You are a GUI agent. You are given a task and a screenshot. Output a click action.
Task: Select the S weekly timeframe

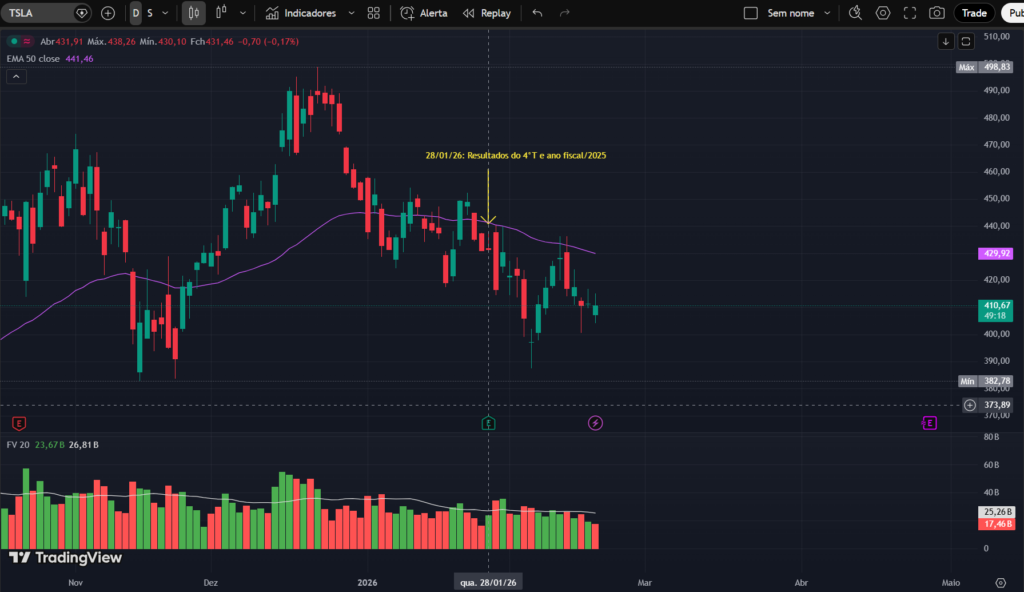click(150, 13)
